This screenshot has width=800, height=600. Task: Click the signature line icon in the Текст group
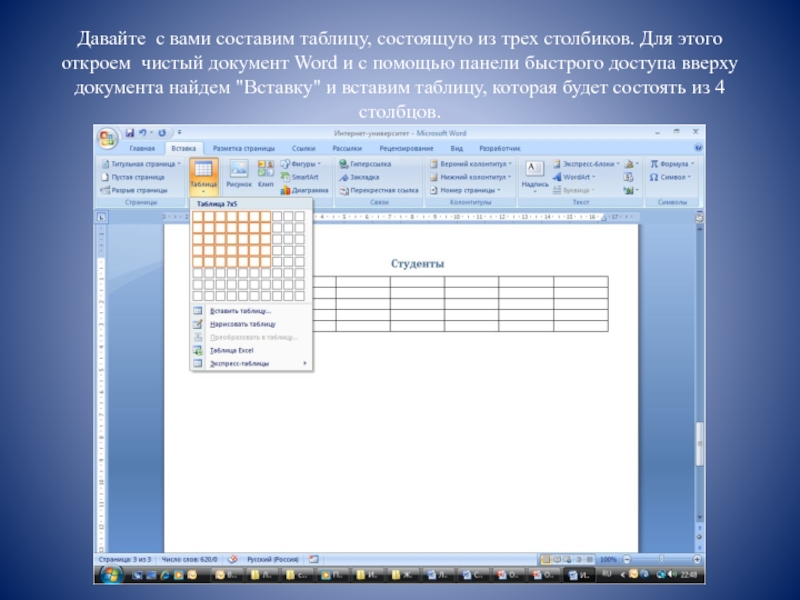[x=631, y=164]
